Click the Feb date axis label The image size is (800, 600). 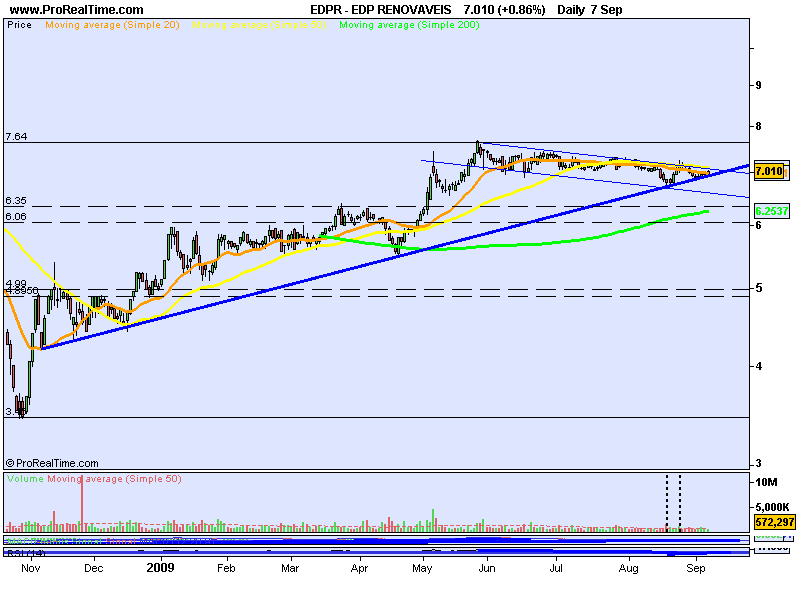(x=226, y=568)
